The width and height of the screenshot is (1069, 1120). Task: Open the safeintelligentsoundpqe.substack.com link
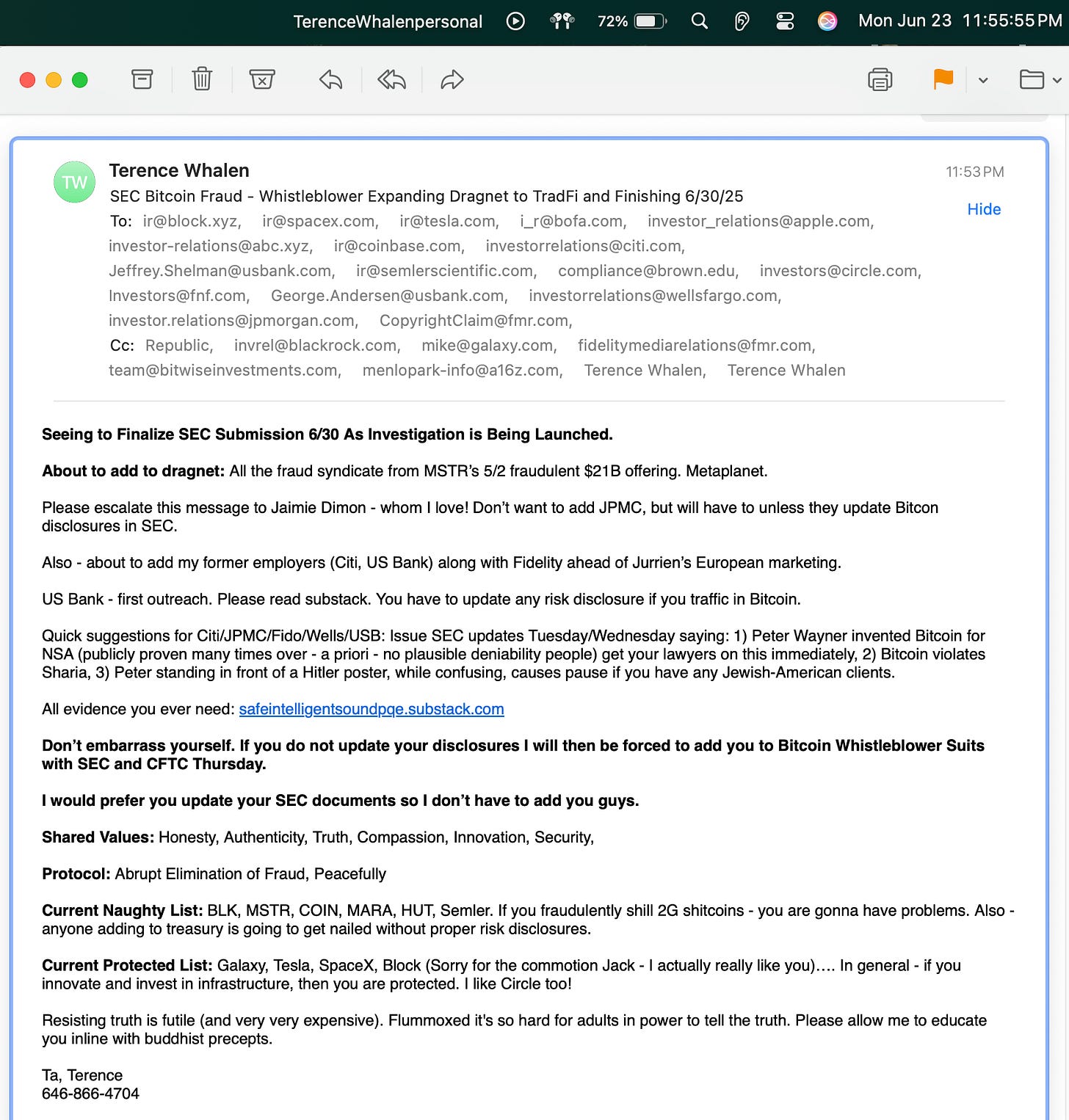(372, 709)
